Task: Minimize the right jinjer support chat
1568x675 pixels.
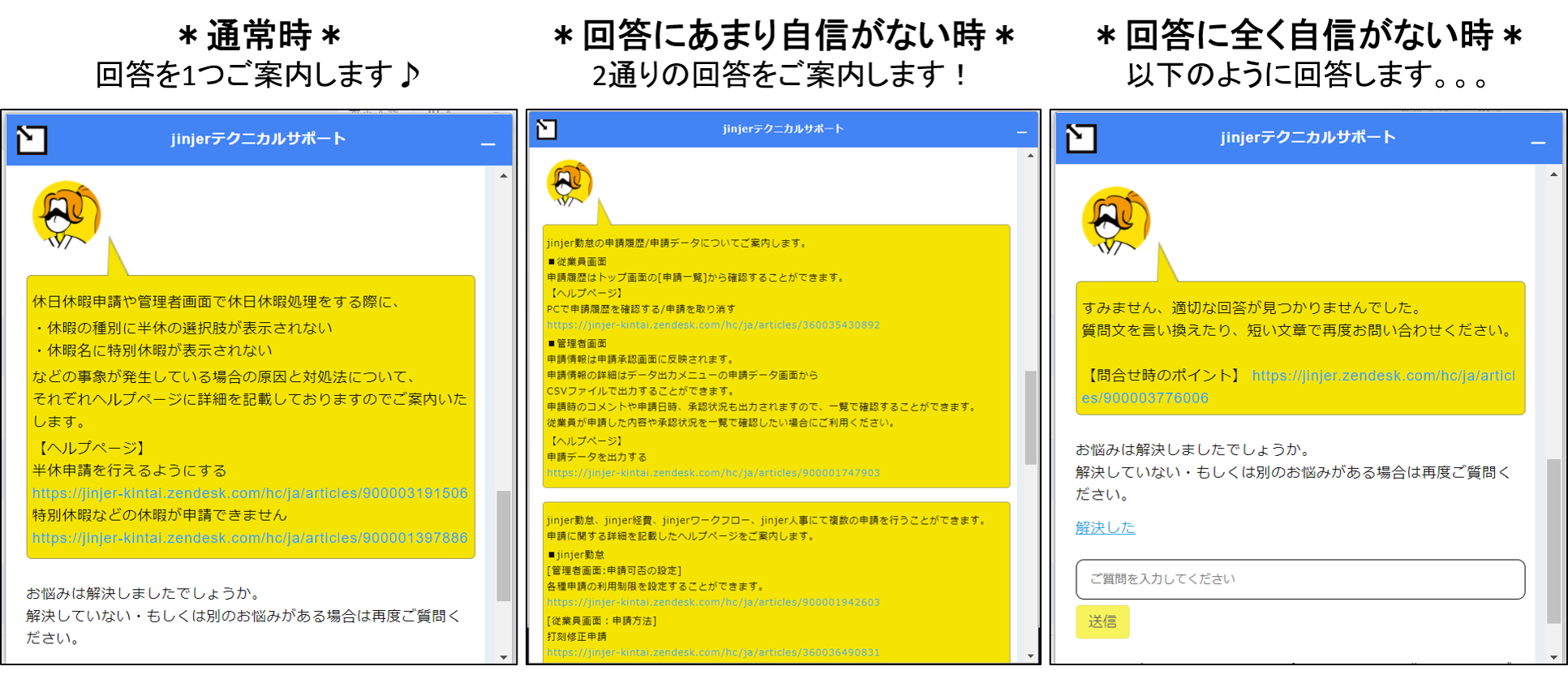Action: (x=1537, y=142)
